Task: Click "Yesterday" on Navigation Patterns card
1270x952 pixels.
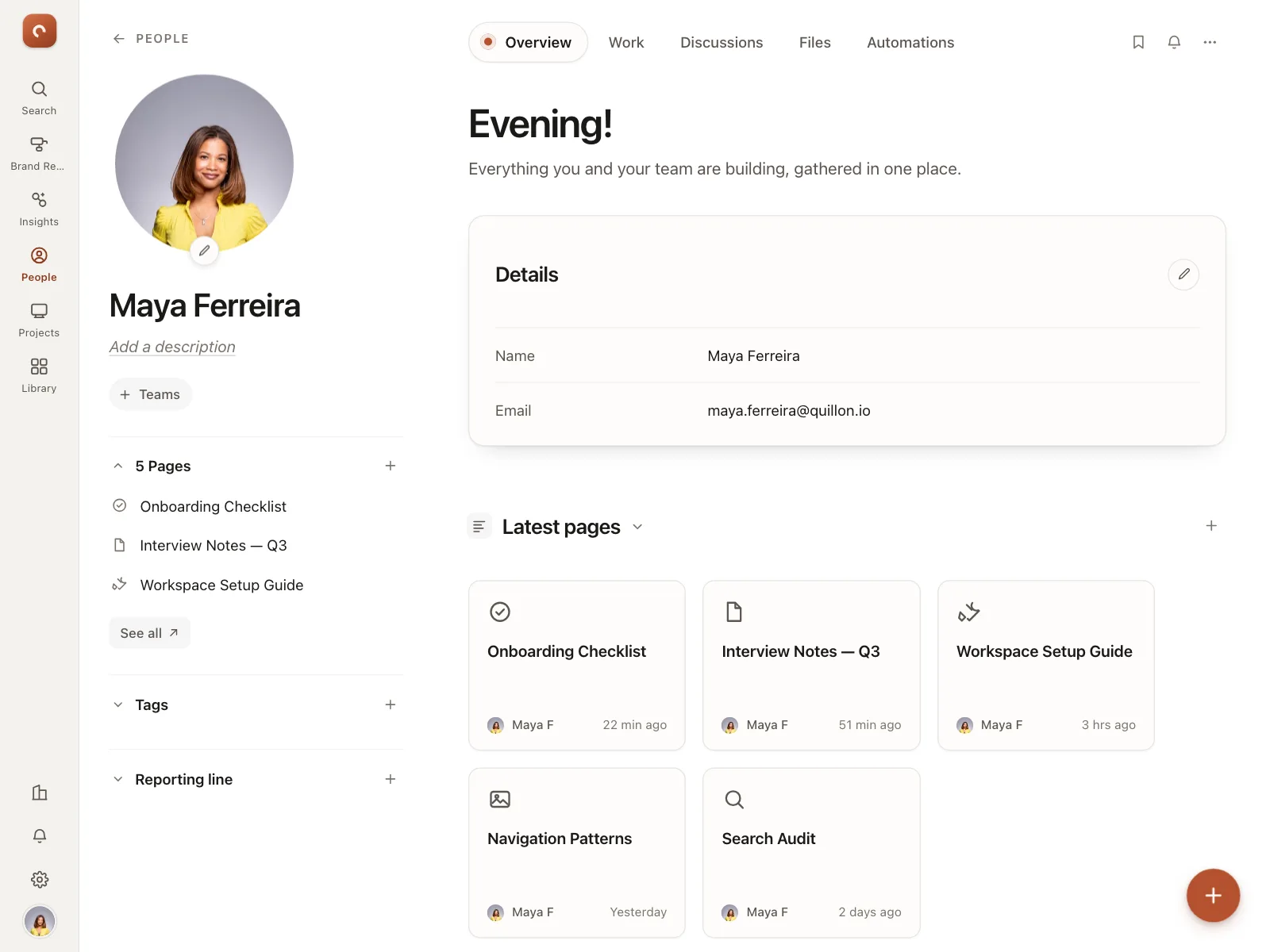Action: point(638,912)
